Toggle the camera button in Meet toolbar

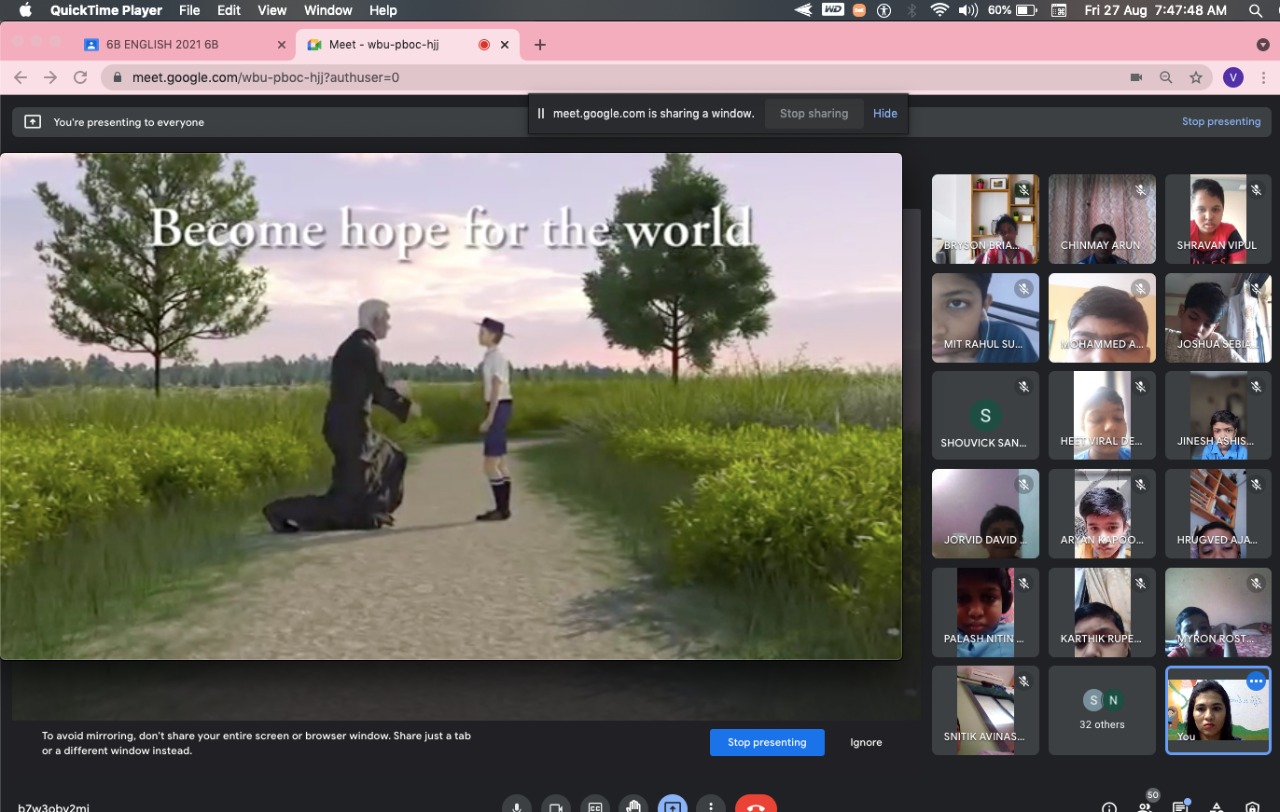556,806
